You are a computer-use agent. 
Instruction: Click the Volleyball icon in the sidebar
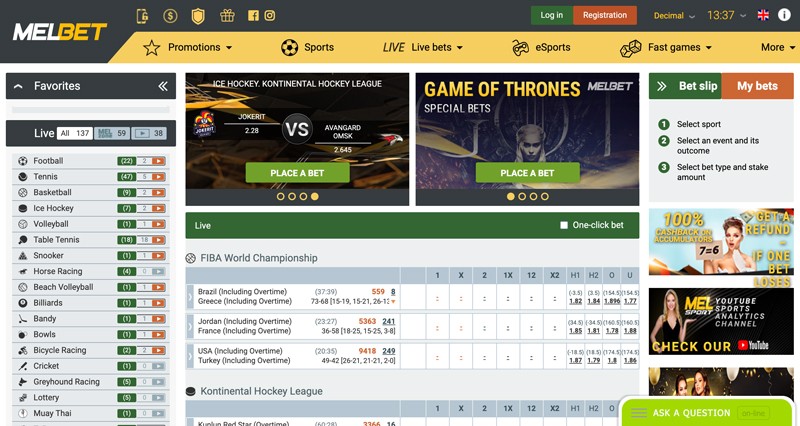22,224
